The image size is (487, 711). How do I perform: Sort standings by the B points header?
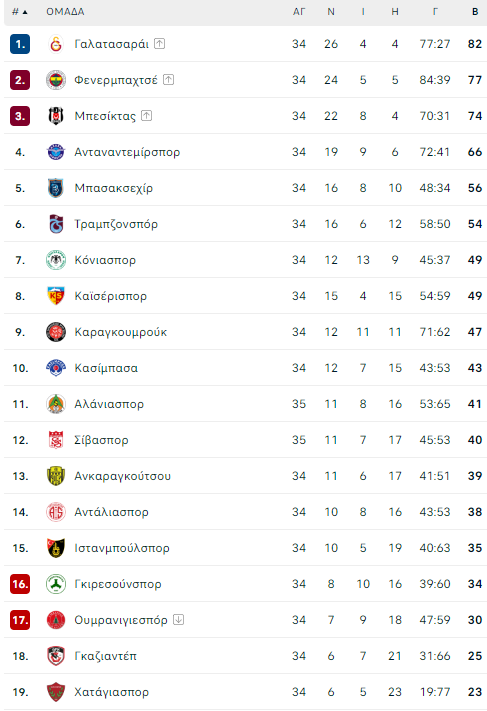(x=475, y=12)
